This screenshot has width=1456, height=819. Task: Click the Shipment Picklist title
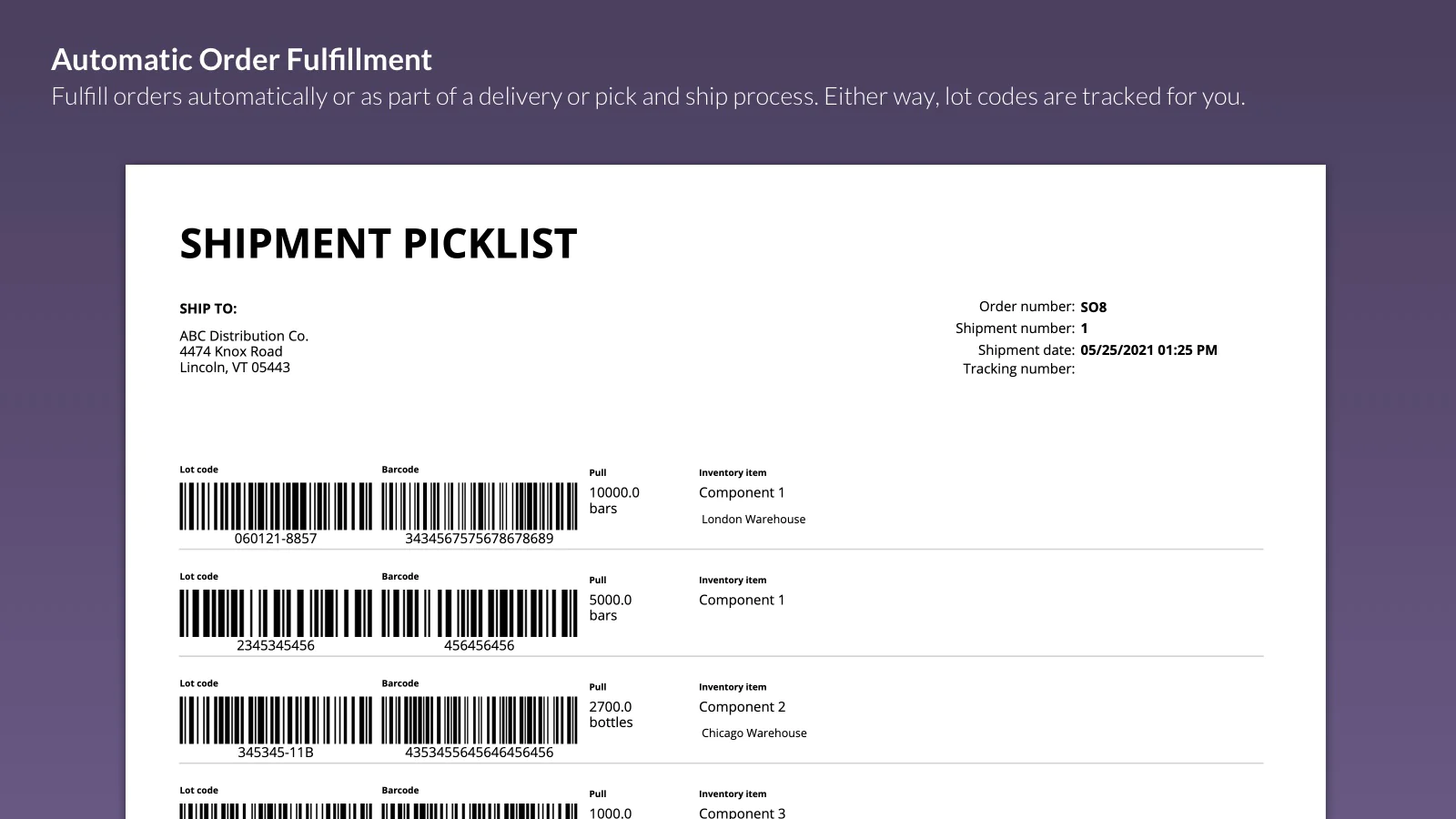[x=379, y=243]
